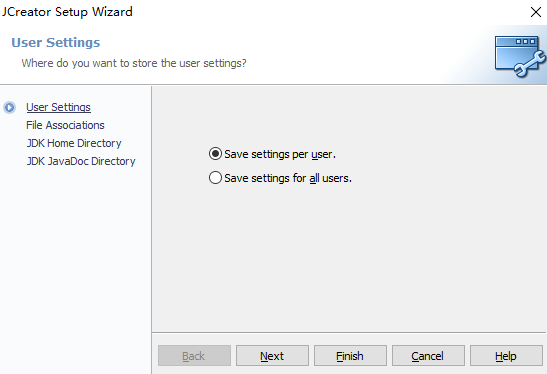Jump to the JDK Home Directory step
This screenshot has height=374, width=547.
click(74, 143)
